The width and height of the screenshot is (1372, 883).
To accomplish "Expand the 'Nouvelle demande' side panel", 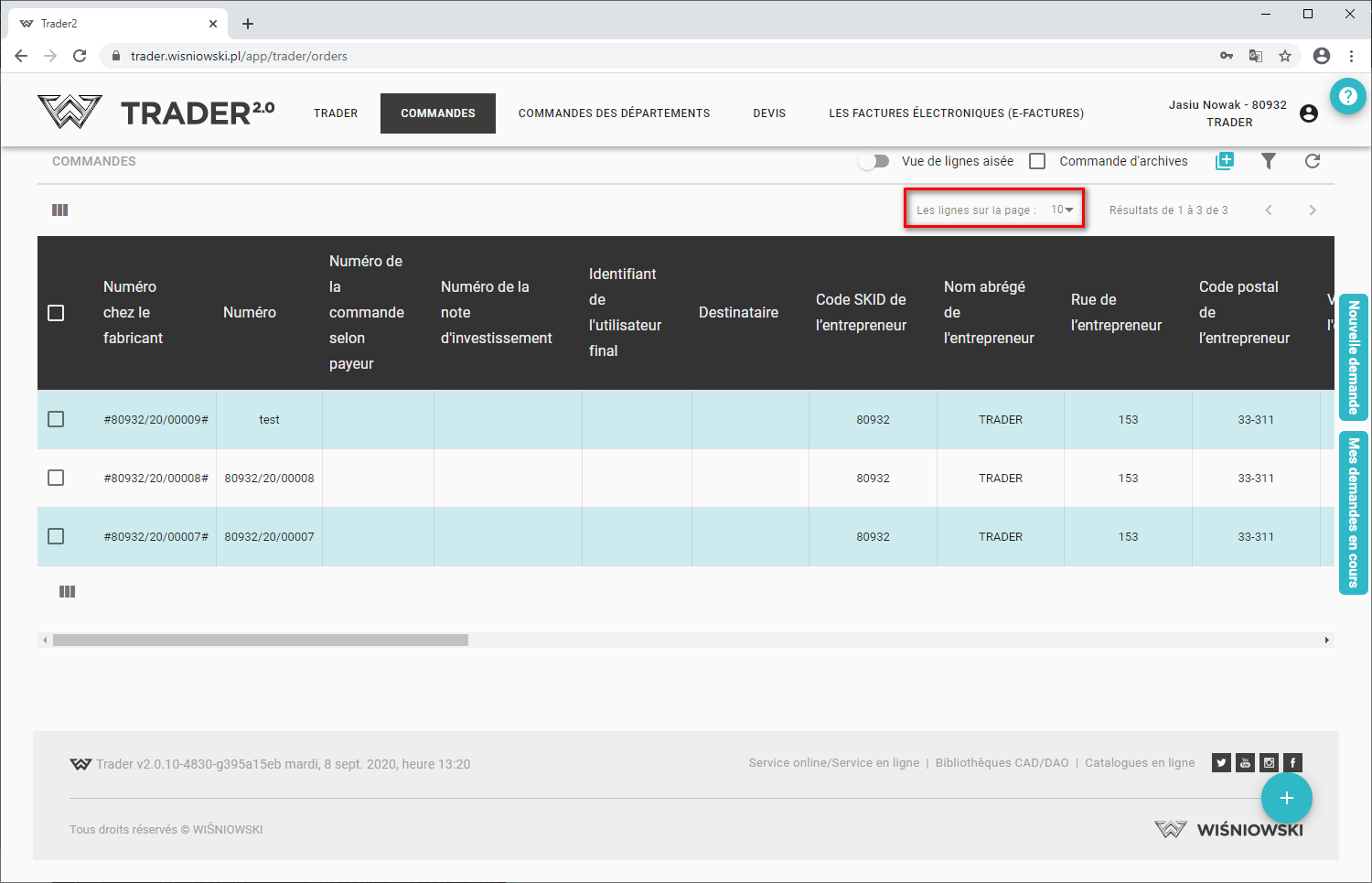I will pos(1353,357).
